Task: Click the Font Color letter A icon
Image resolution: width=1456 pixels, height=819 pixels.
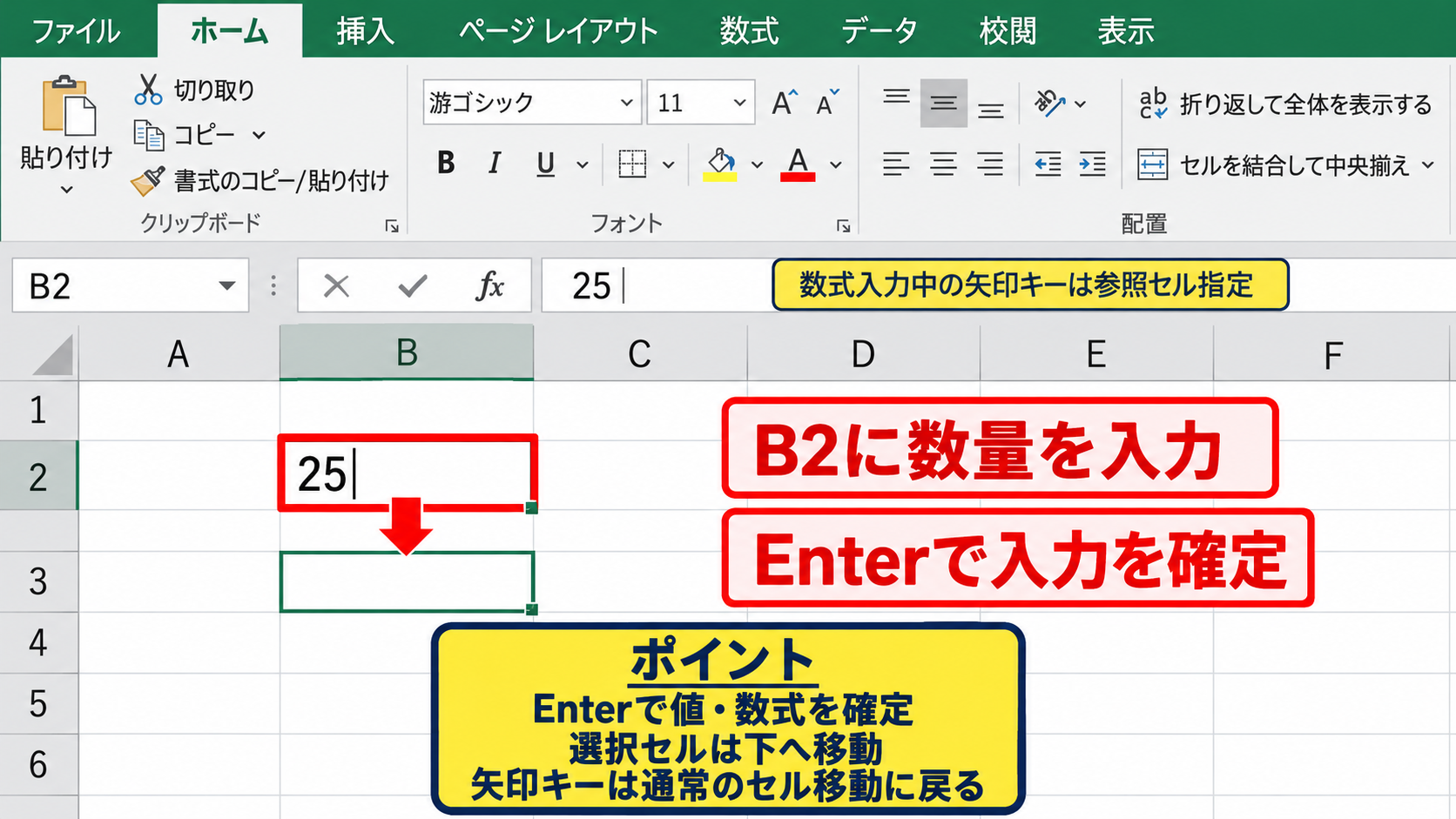Action: pyautogui.click(x=798, y=164)
